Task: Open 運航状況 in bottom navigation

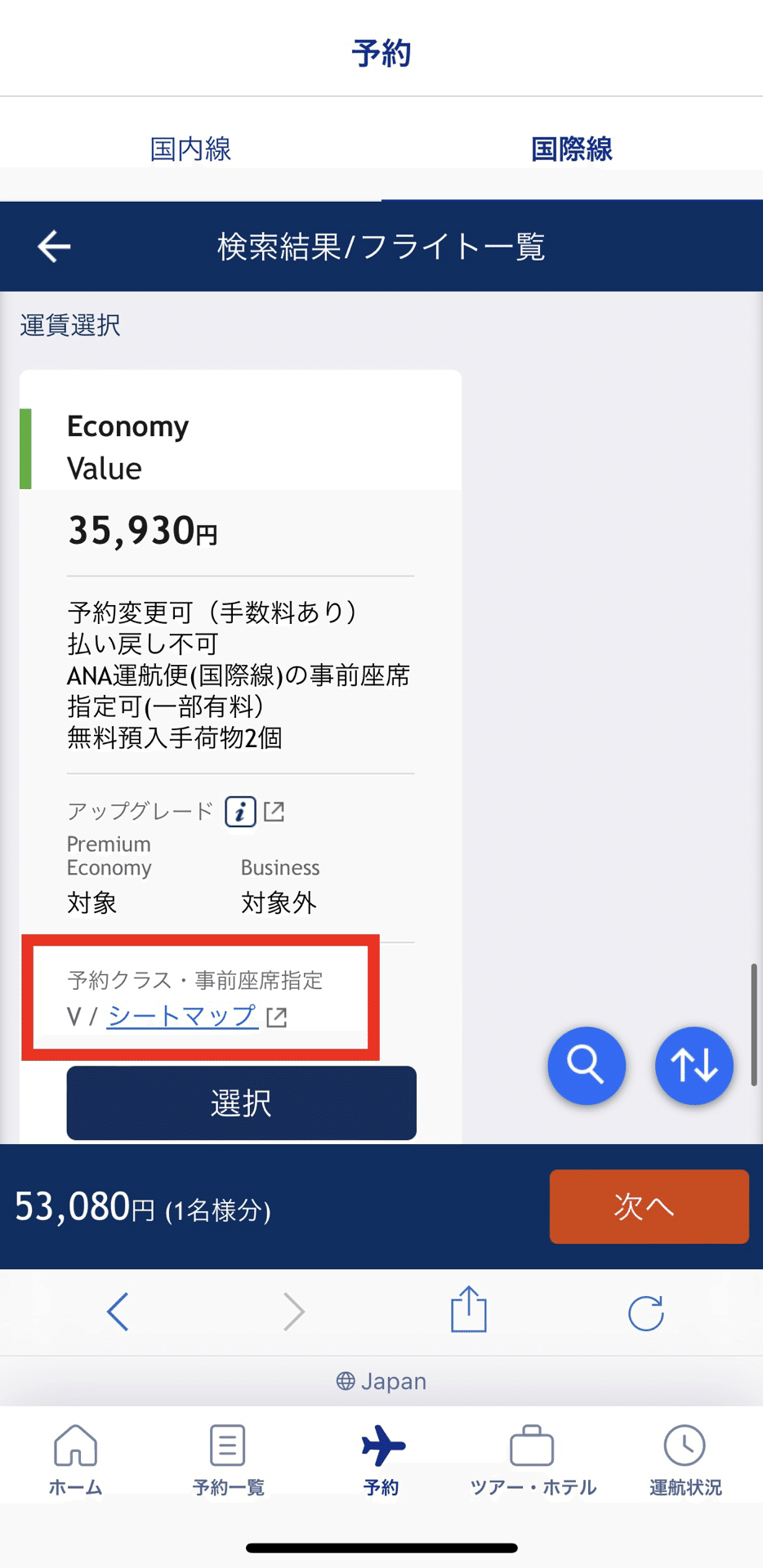Action: pos(685,1459)
